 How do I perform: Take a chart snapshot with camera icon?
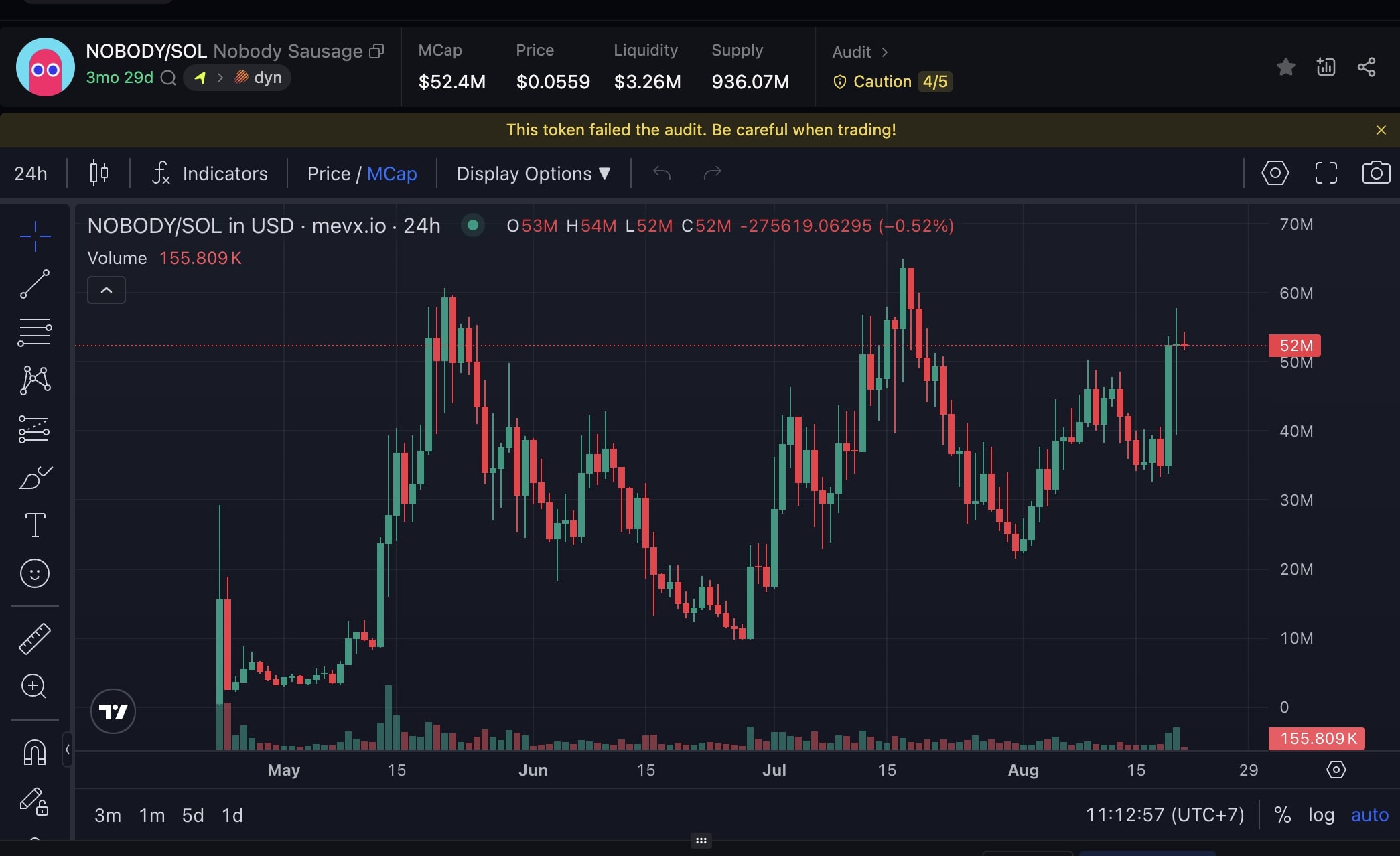(1376, 173)
